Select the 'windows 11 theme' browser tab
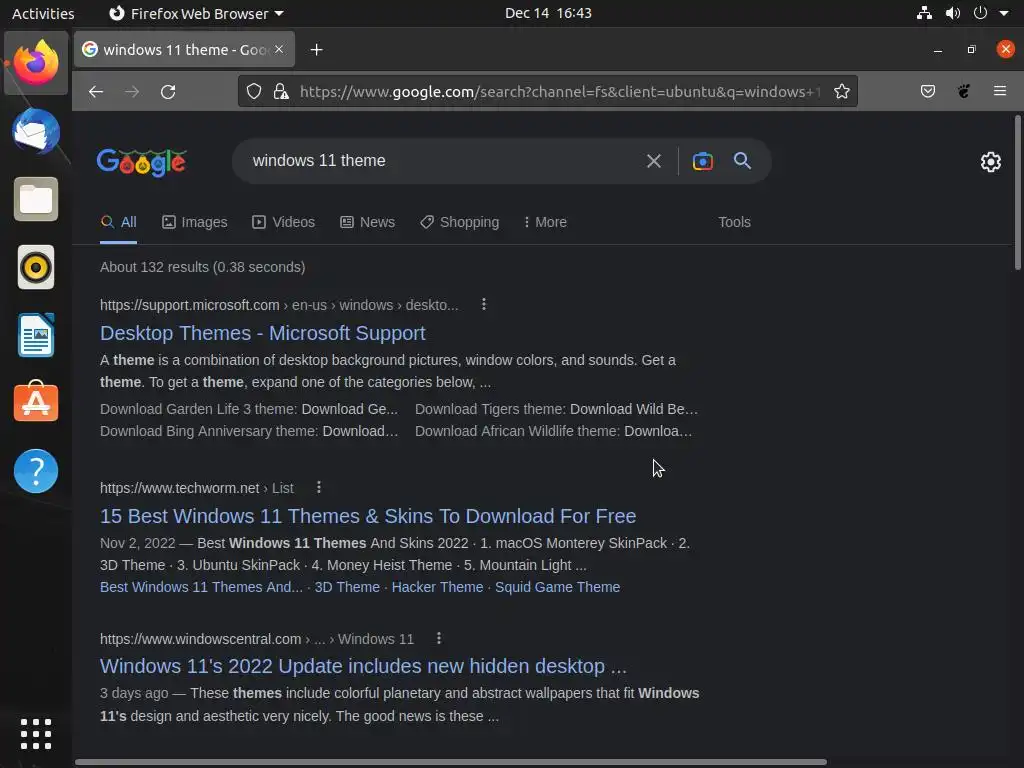Image resolution: width=1024 pixels, height=768 pixels. 184,50
